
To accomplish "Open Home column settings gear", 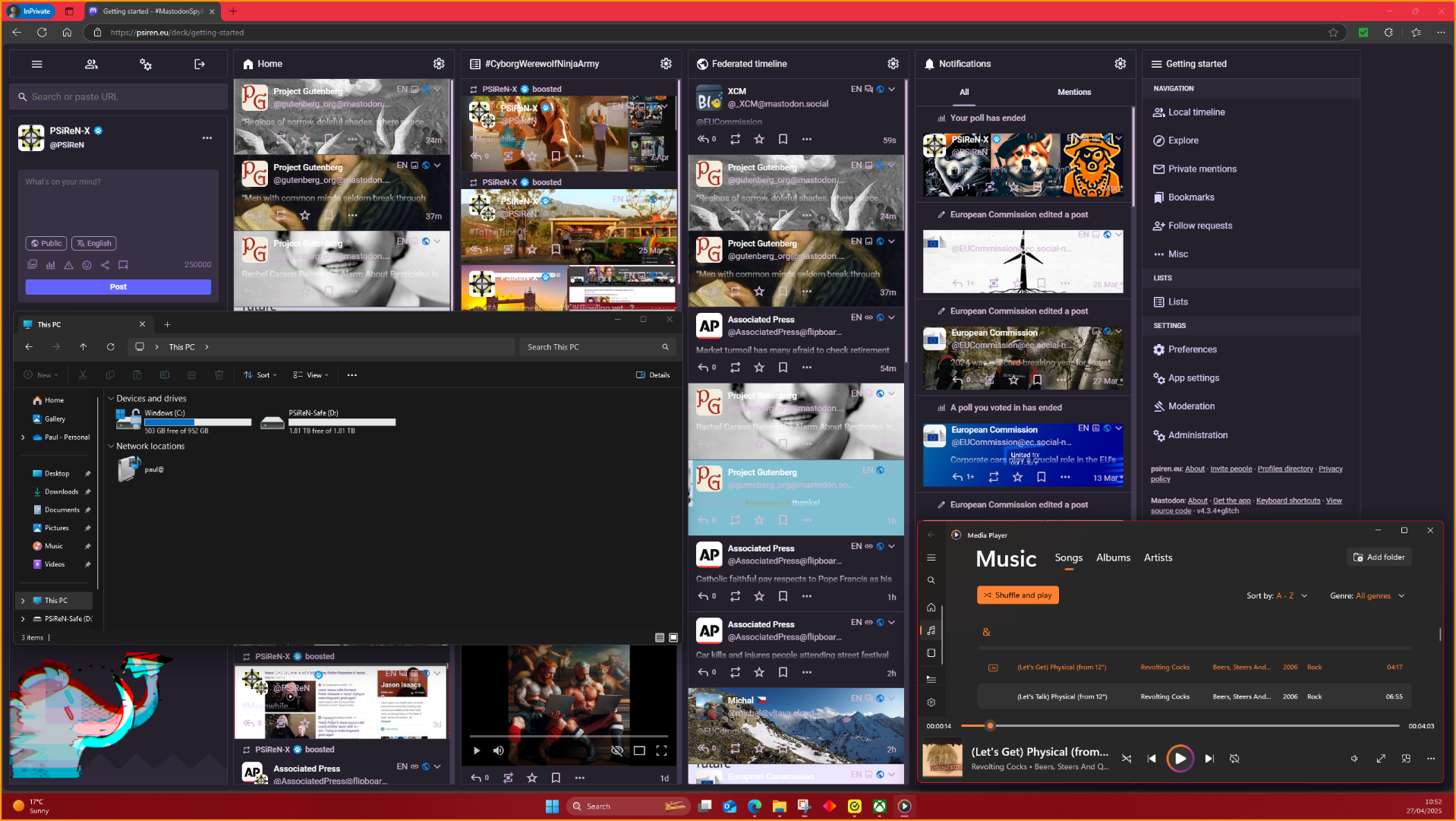I will tap(439, 64).
